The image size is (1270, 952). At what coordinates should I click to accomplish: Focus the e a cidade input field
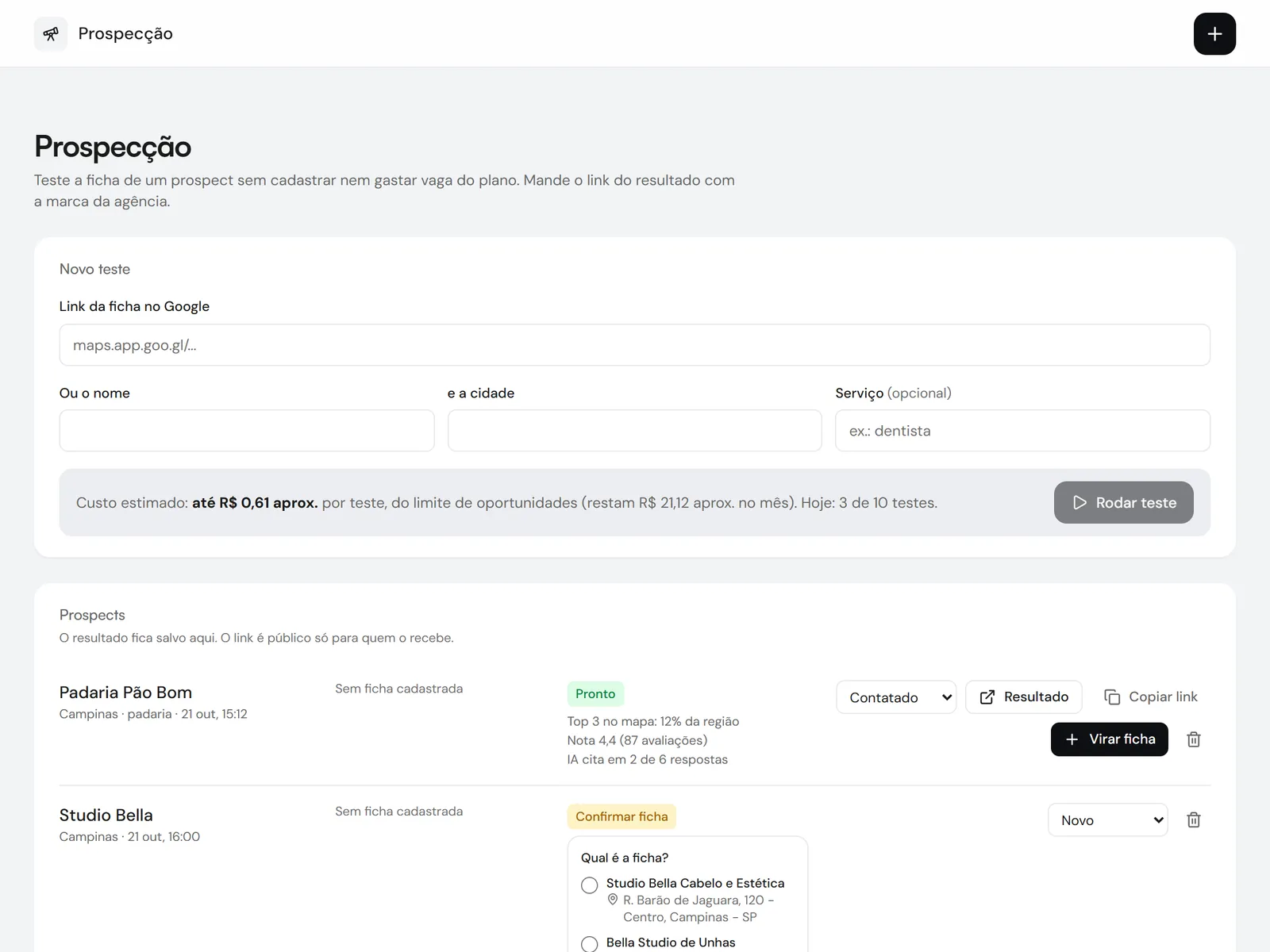pyautogui.click(x=634, y=431)
